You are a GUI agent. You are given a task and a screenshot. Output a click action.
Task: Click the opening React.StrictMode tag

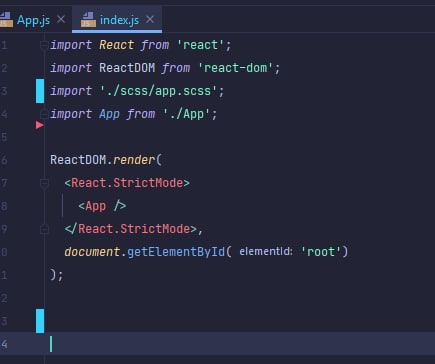pyautogui.click(x=127, y=183)
